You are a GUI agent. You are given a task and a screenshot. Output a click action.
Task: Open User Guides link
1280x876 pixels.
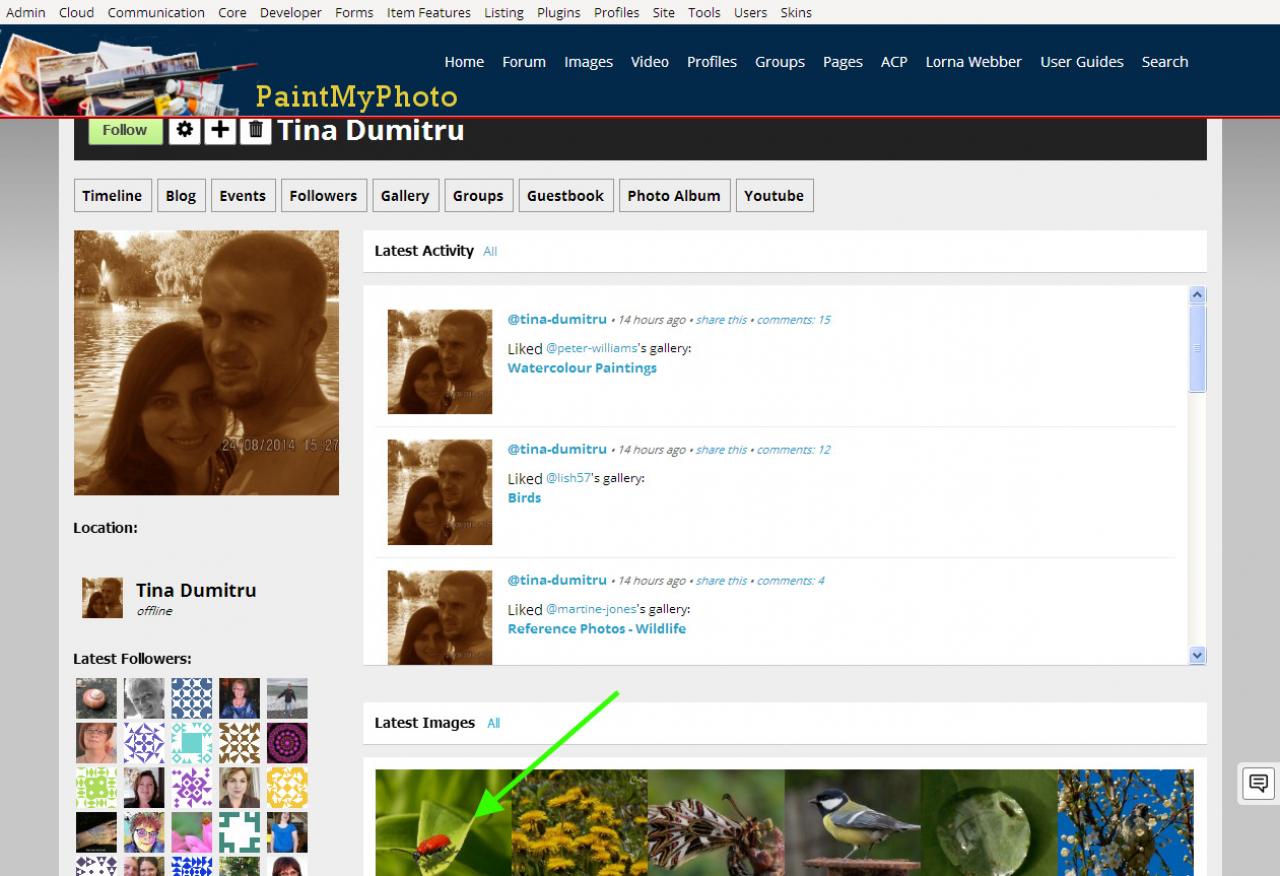click(x=1082, y=62)
